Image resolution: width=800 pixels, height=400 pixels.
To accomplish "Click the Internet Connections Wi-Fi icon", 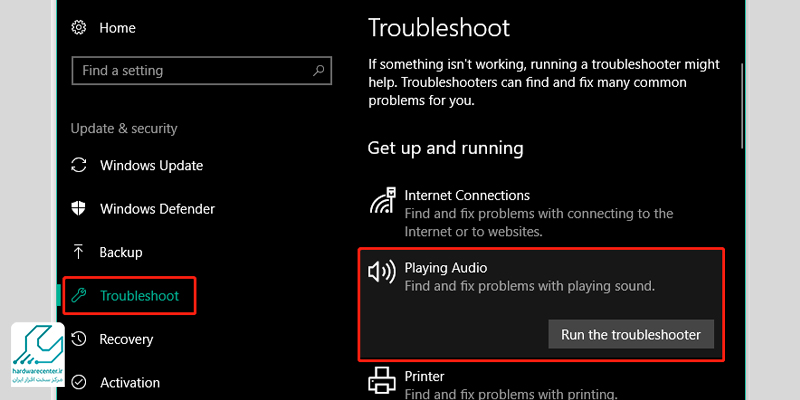I will [x=382, y=203].
